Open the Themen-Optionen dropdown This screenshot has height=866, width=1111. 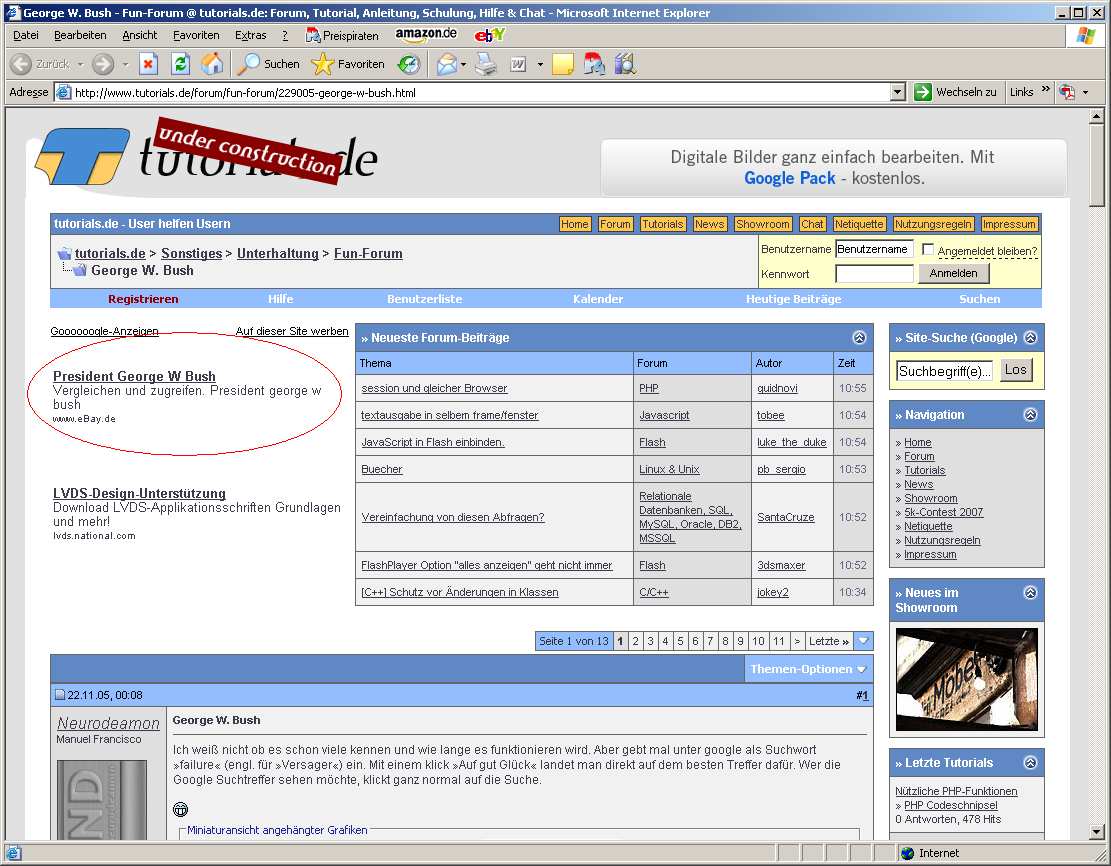[808, 669]
